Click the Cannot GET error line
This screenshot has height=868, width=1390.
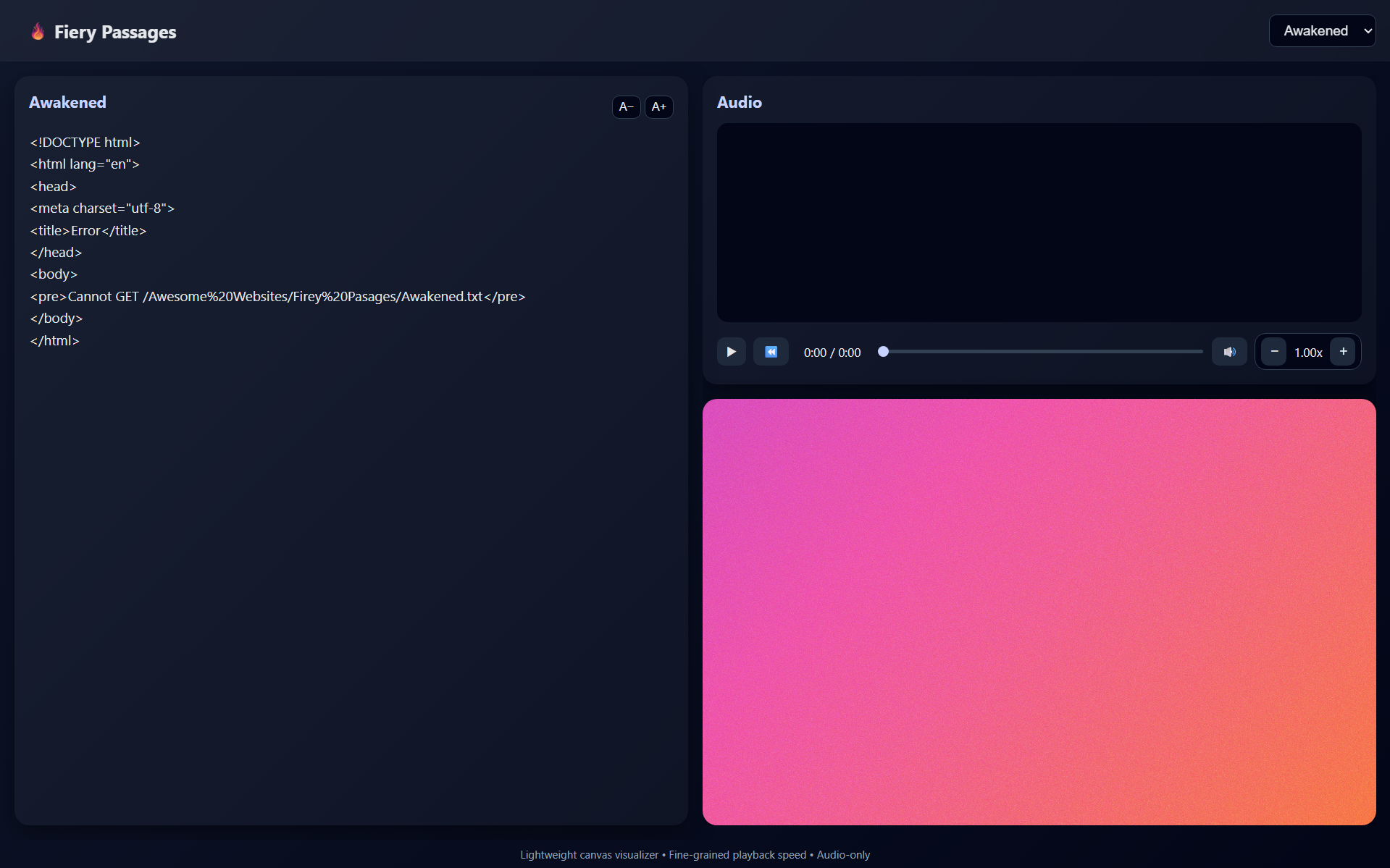(x=277, y=297)
